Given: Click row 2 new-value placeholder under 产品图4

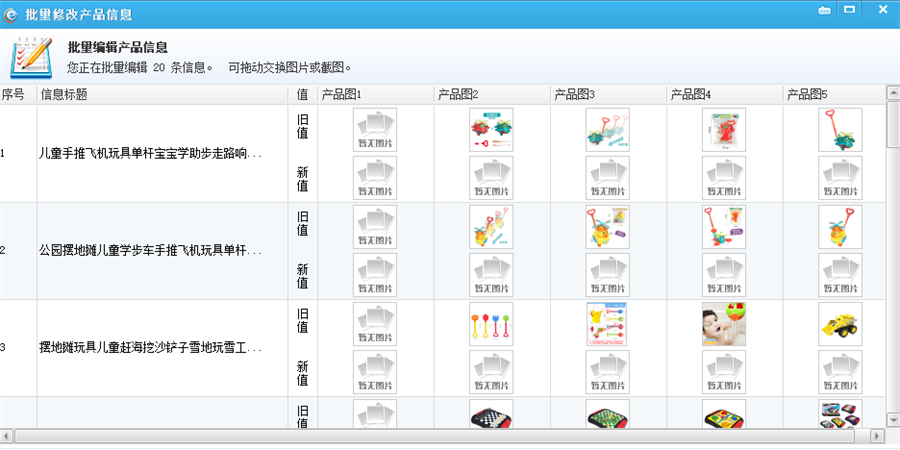Looking at the screenshot, I should click(x=724, y=275).
